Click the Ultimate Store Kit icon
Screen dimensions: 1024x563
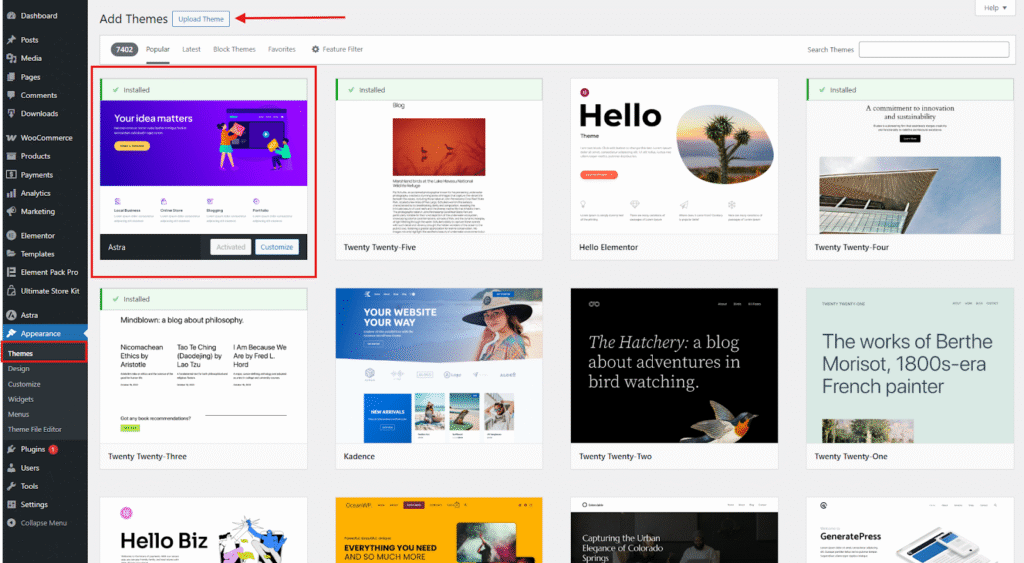tap(11, 291)
